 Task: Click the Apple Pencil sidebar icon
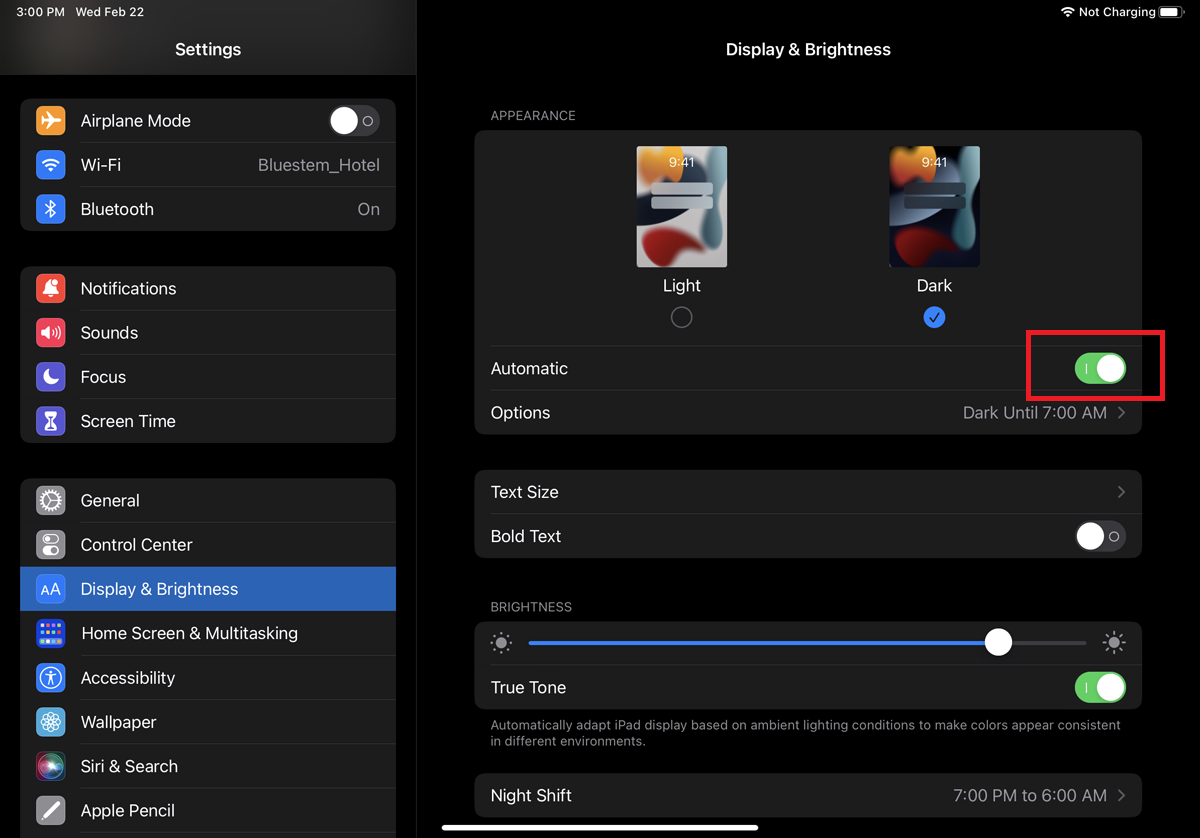pos(50,810)
